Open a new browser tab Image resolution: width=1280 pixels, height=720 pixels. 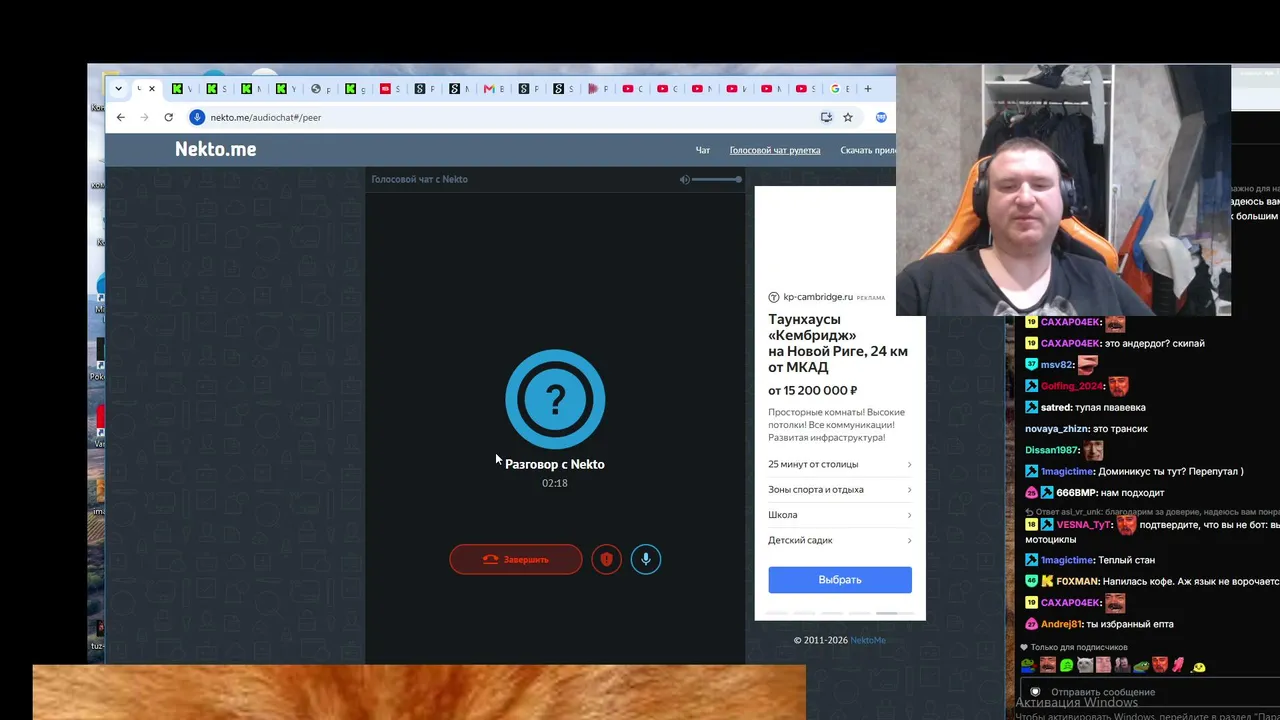[x=867, y=89]
